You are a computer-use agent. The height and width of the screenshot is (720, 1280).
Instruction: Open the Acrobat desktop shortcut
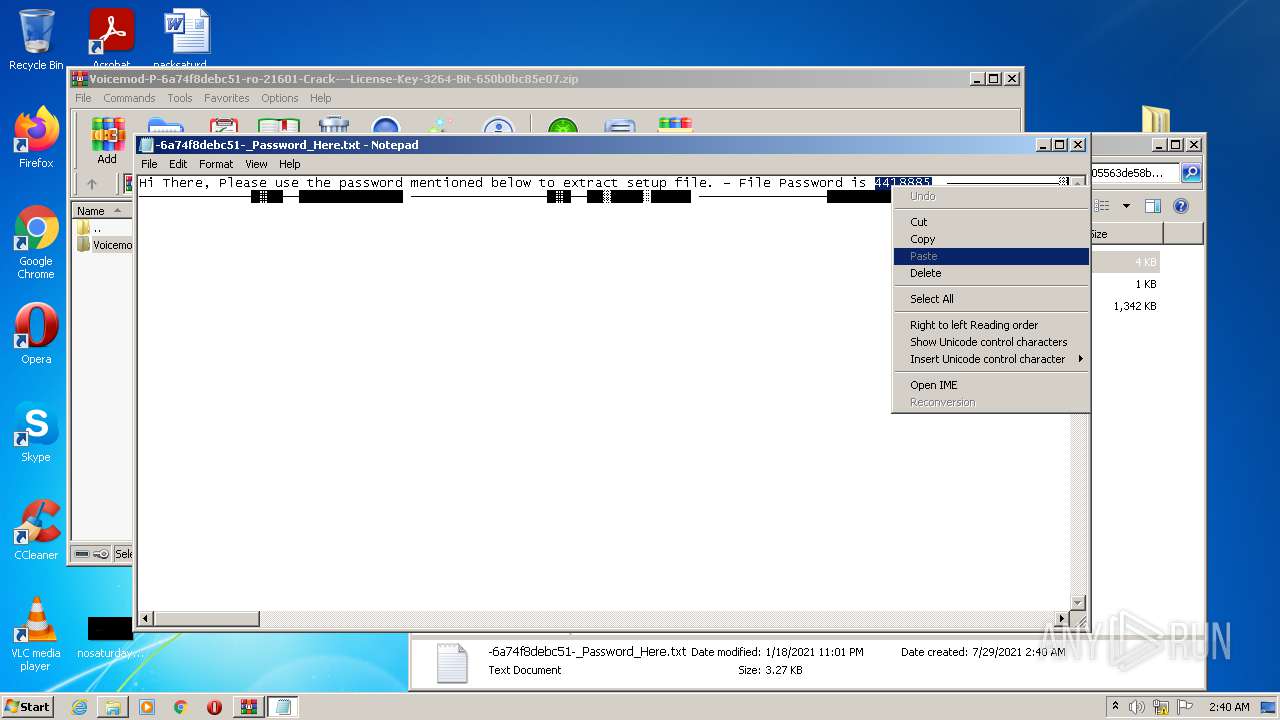111,39
